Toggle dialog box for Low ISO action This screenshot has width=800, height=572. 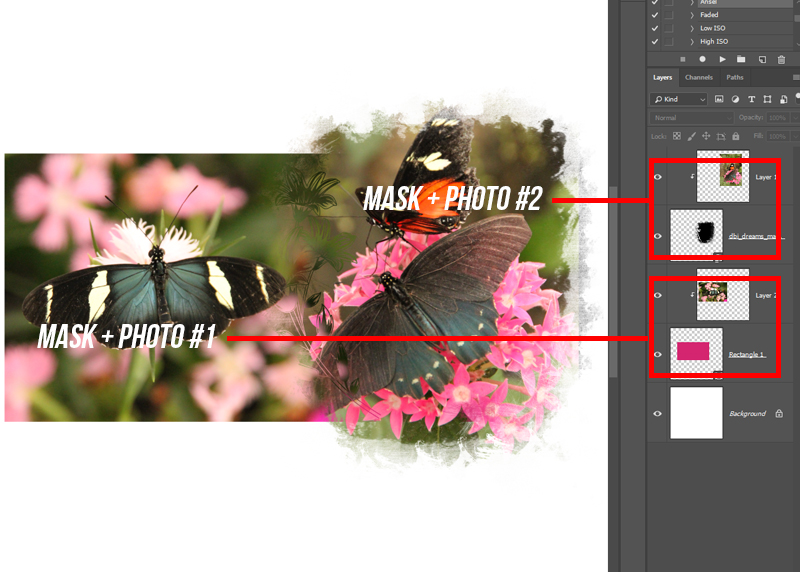click(x=669, y=28)
